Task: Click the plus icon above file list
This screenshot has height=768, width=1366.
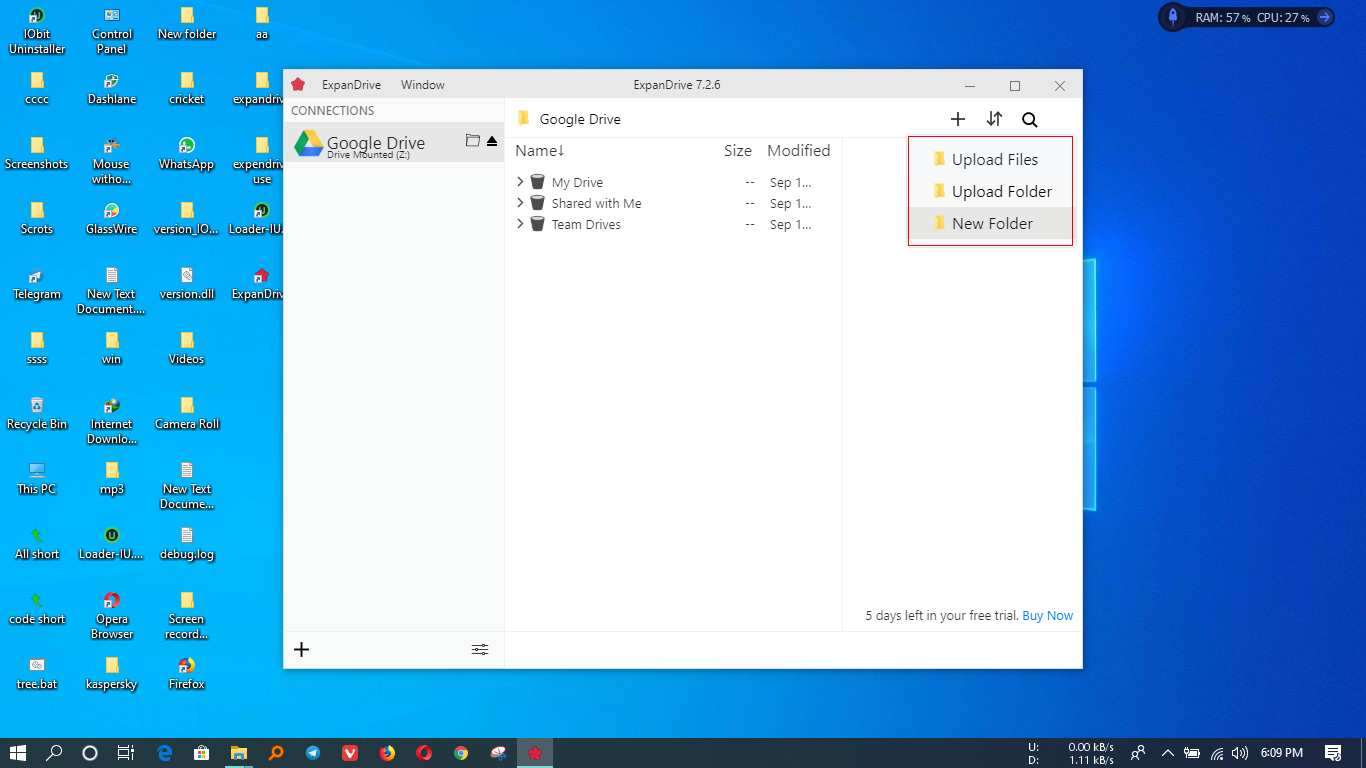Action: coord(957,119)
